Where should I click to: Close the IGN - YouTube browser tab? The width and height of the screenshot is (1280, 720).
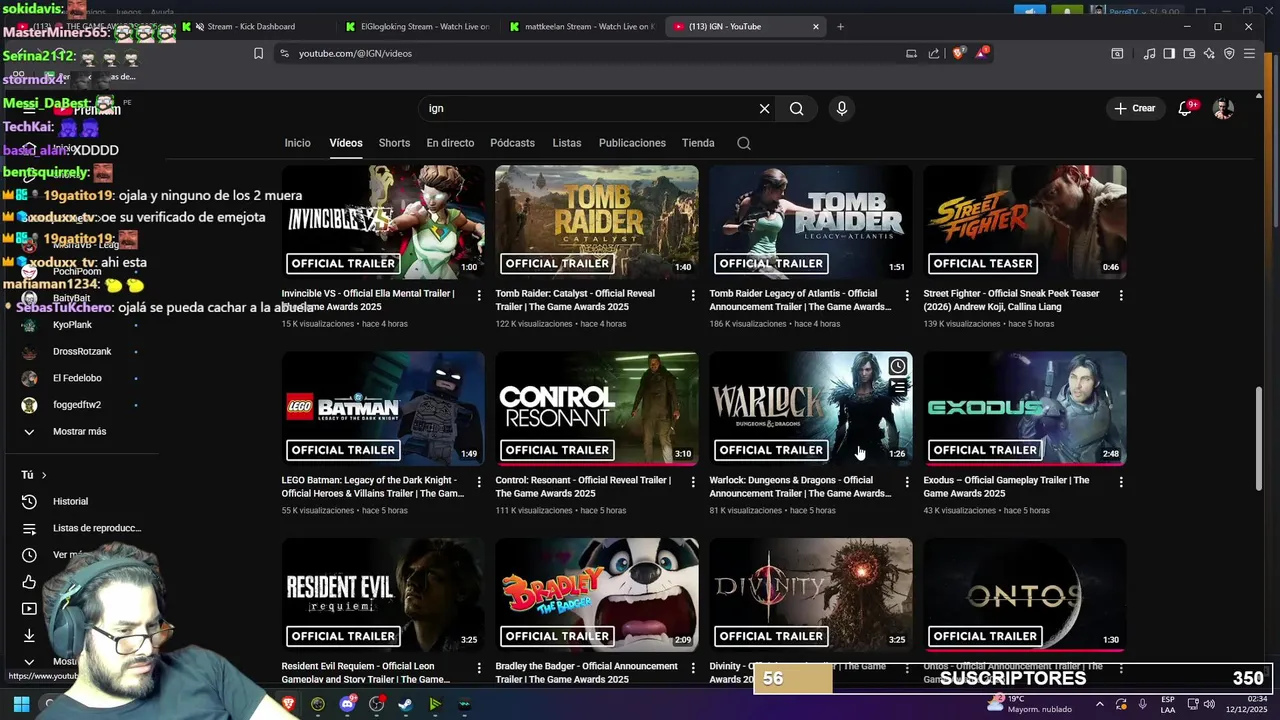[x=816, y=27]
